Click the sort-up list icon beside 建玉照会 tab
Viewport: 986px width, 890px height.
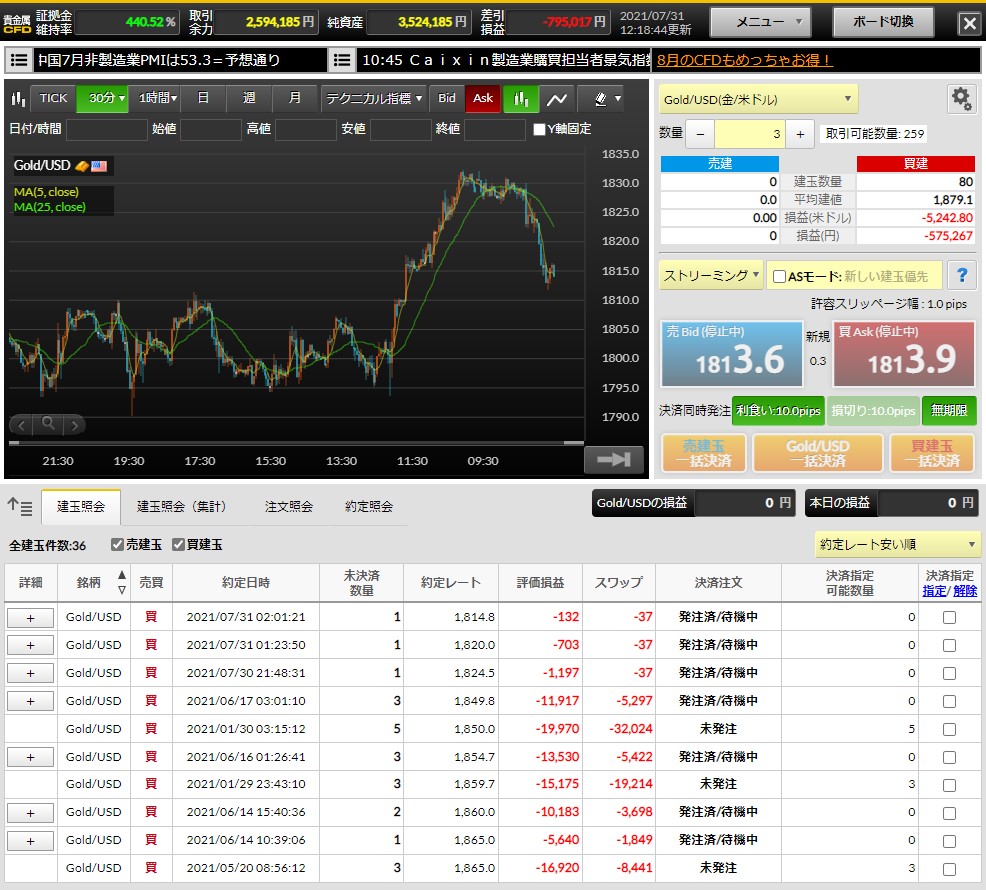point(19,506)
